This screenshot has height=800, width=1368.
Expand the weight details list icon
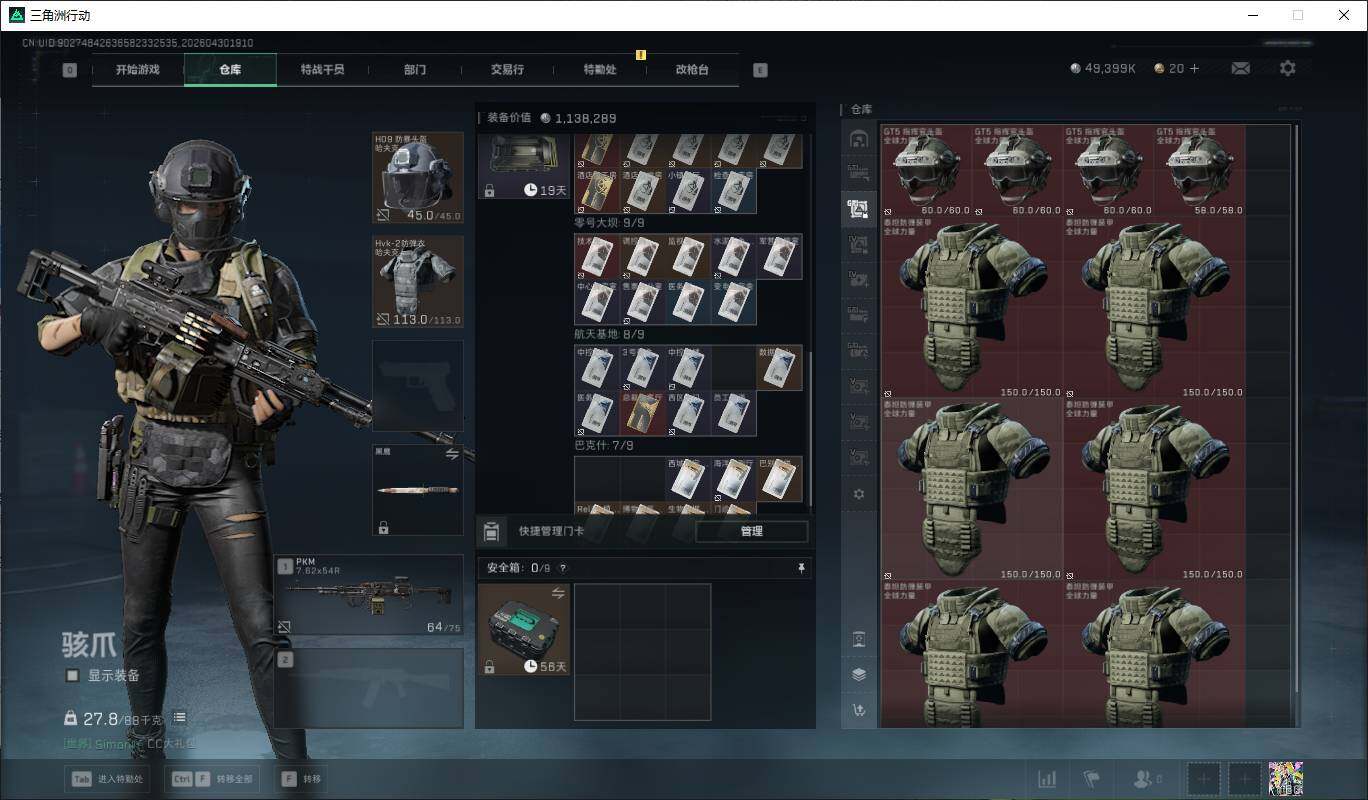(180, 718)
